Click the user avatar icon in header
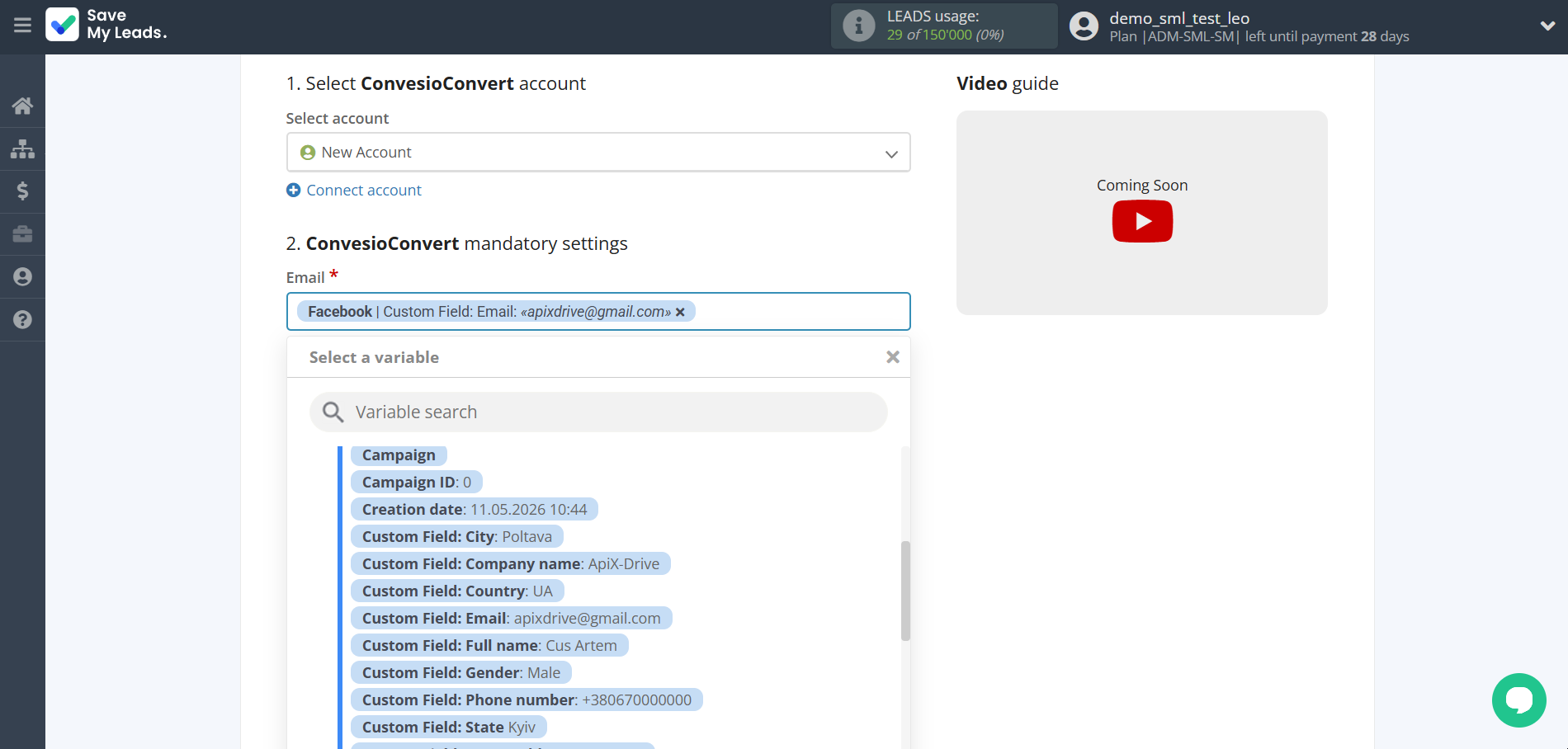1568x749 pixels. (1084, 26)
